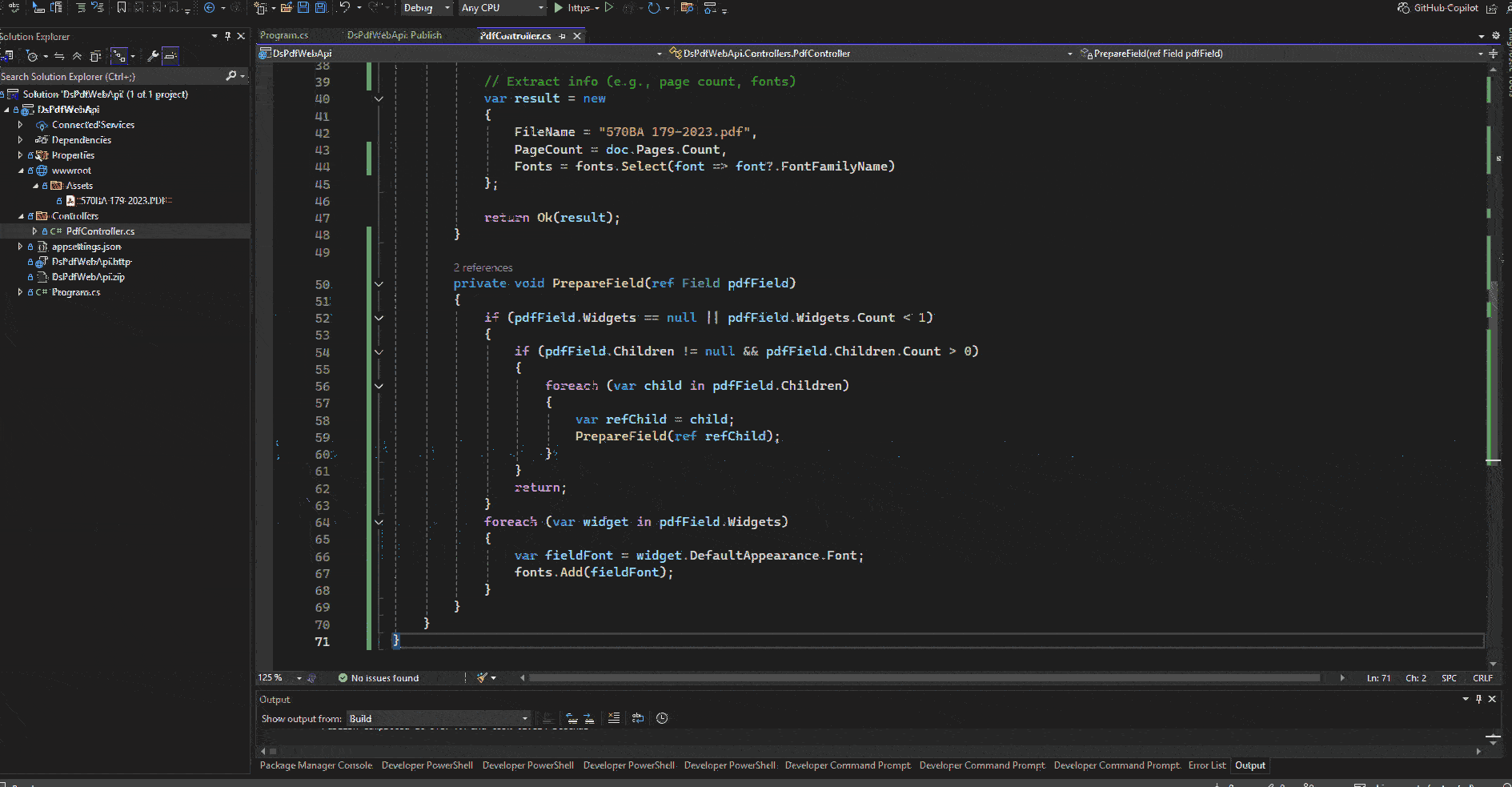Viewport: 1512px width, 787px height.
Task: Collapse the PrepareField method code block
Action: coord(379,284)
